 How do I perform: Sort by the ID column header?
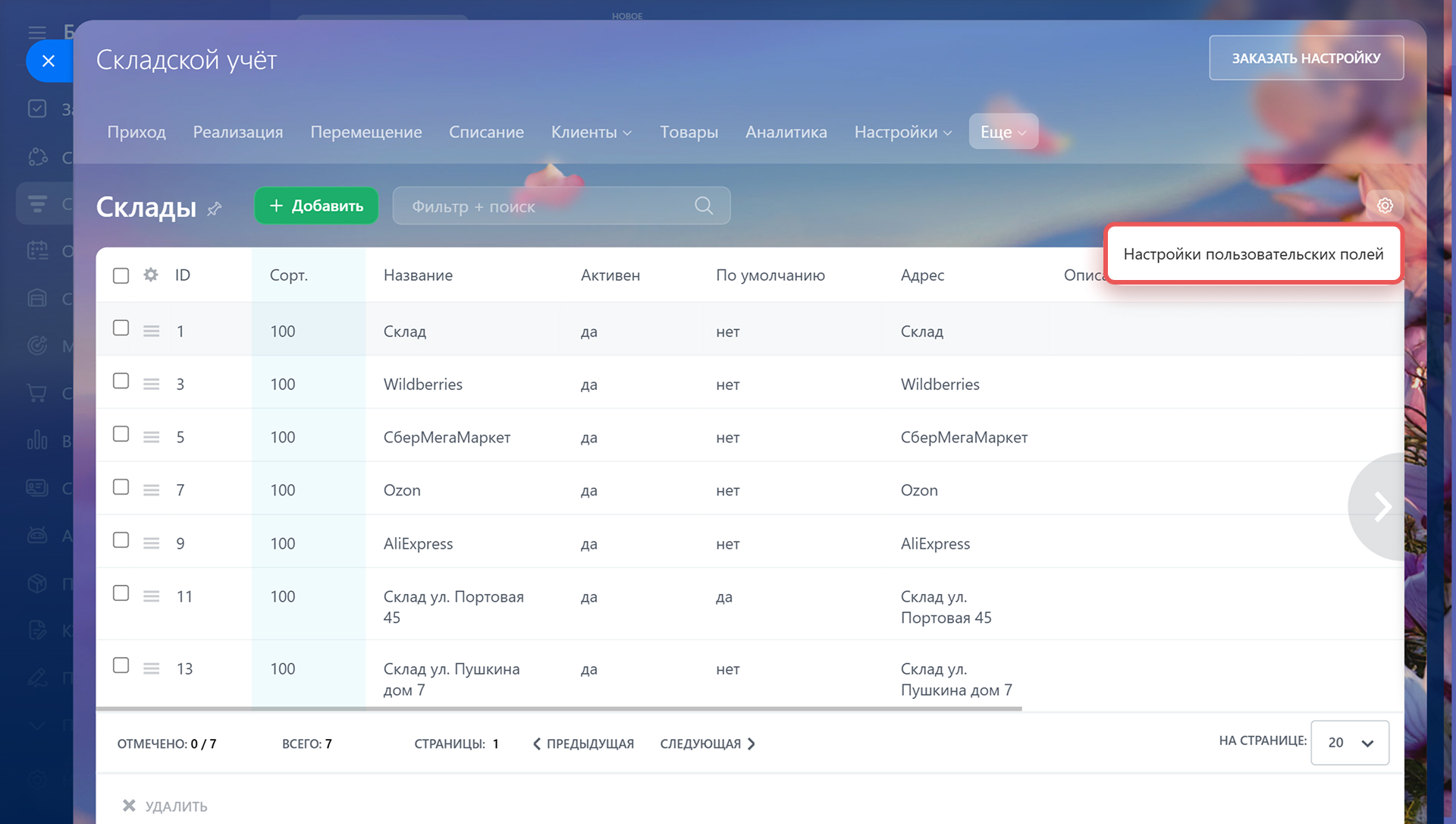[x=183, y=275]
